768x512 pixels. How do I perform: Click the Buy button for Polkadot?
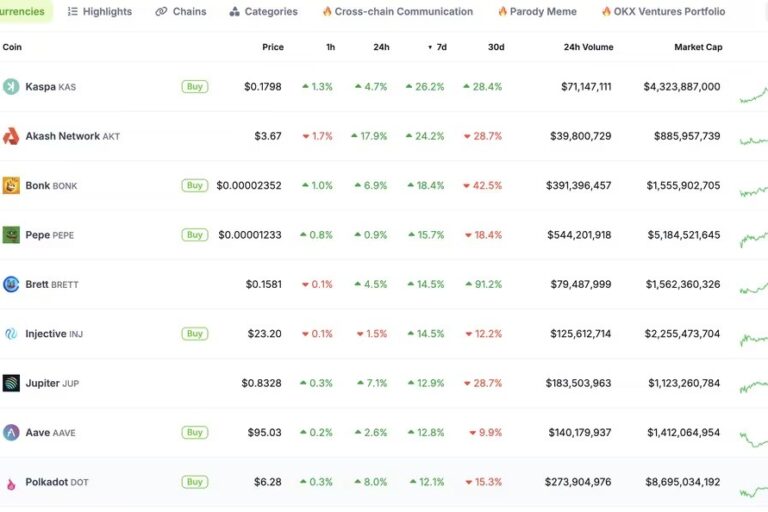194,482
